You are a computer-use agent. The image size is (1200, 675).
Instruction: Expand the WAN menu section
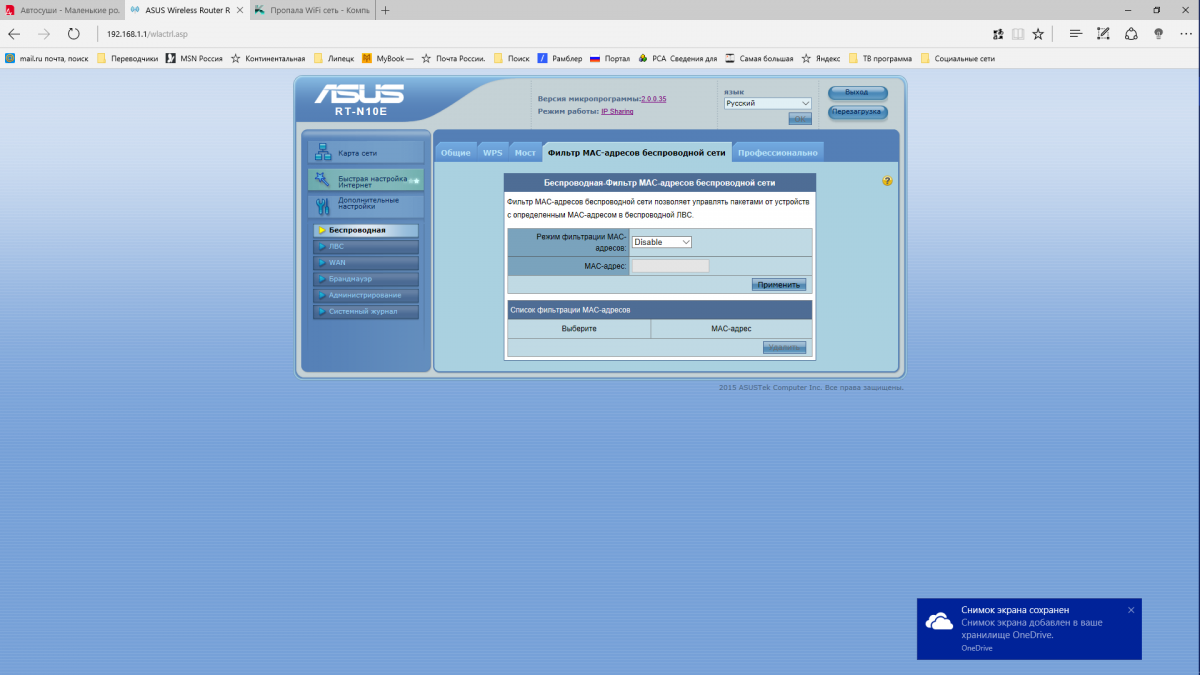click(x=365, y=262)
